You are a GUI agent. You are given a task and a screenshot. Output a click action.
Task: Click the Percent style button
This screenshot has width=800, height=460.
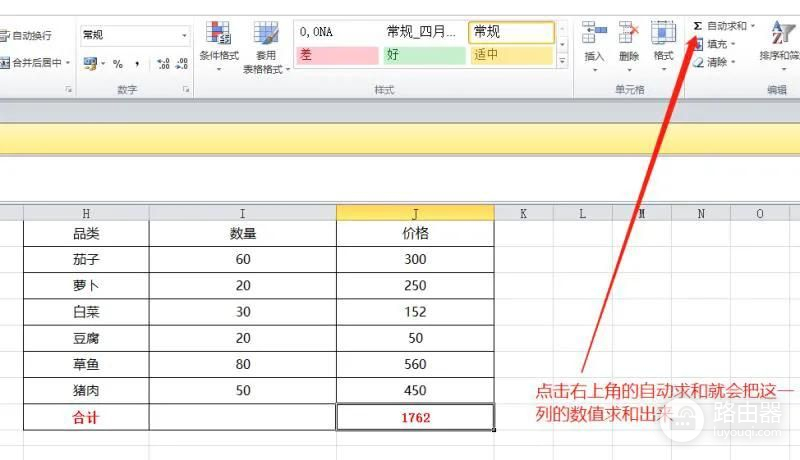click(x=118, y=64)
